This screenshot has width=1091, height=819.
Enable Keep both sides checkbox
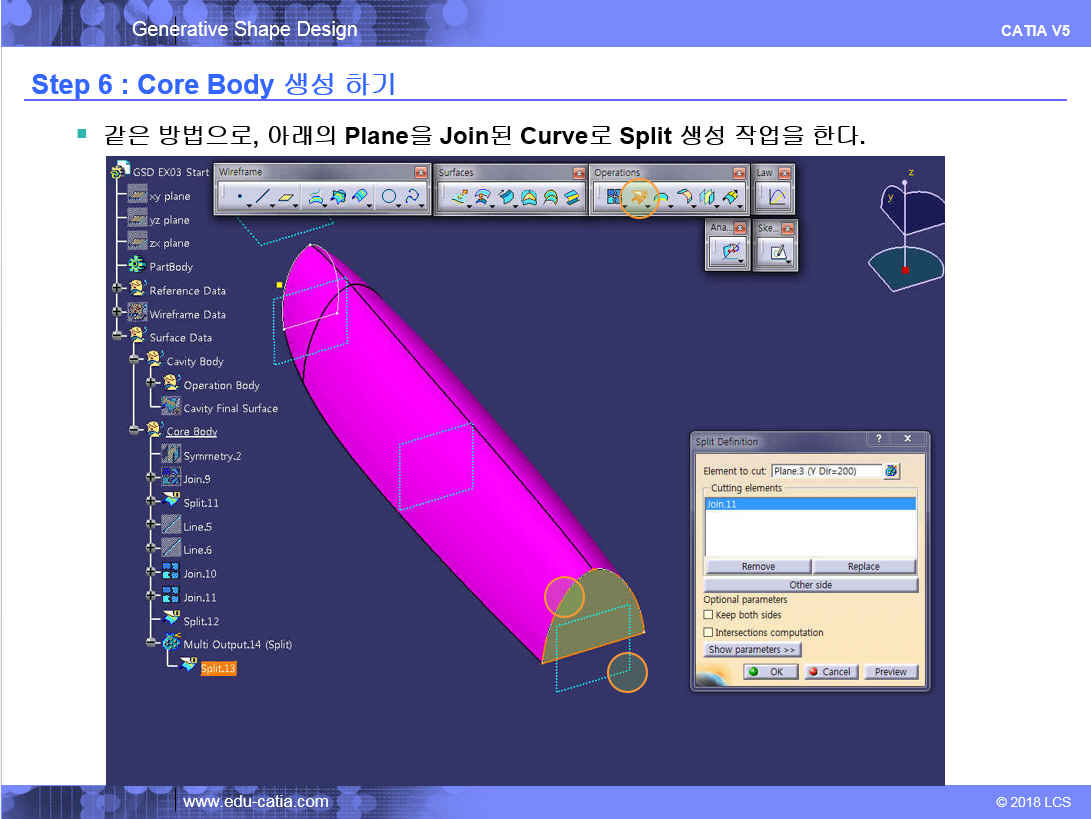pos(709,615)
